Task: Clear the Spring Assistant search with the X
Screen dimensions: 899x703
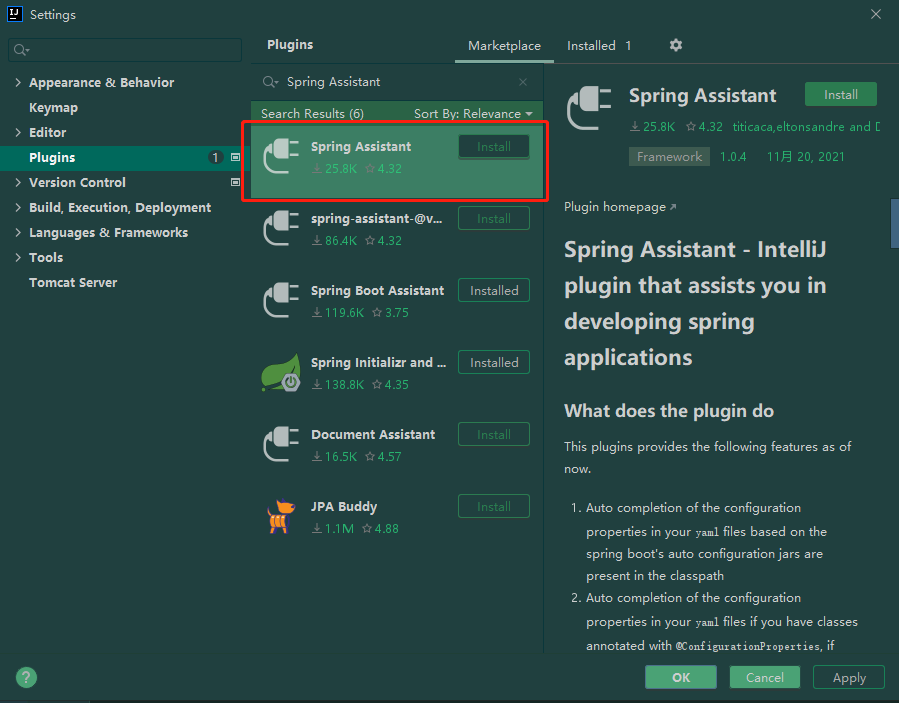Action: (523, 81)
